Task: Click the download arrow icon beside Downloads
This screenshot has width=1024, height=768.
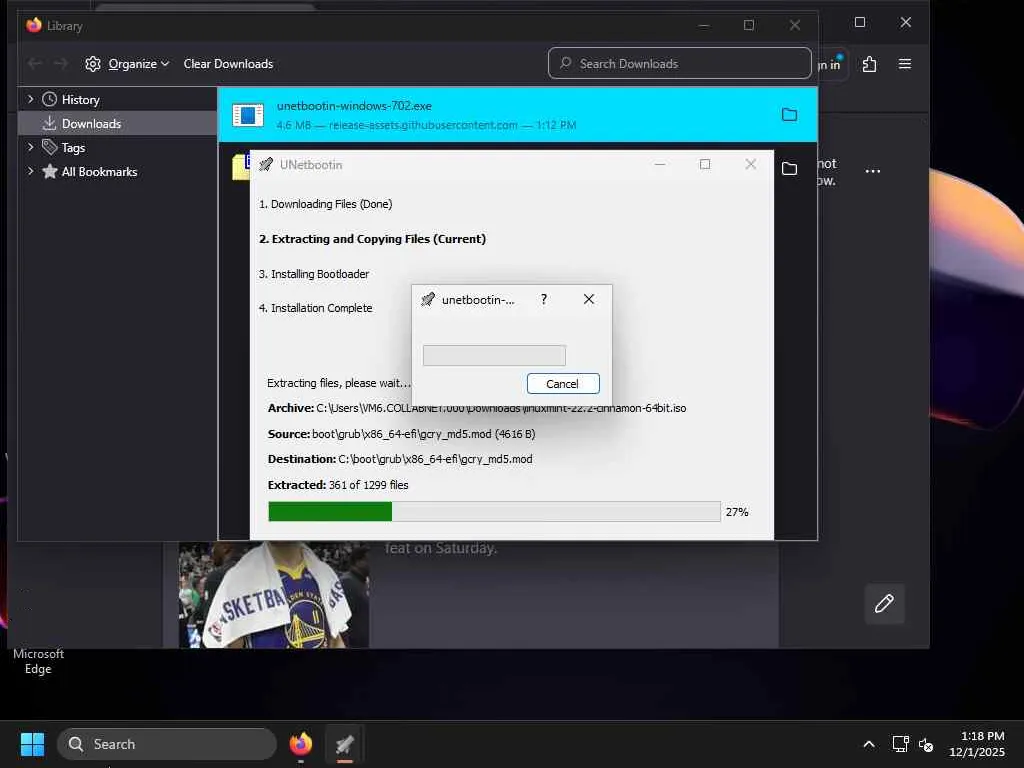Action: [x=49, y=123]
